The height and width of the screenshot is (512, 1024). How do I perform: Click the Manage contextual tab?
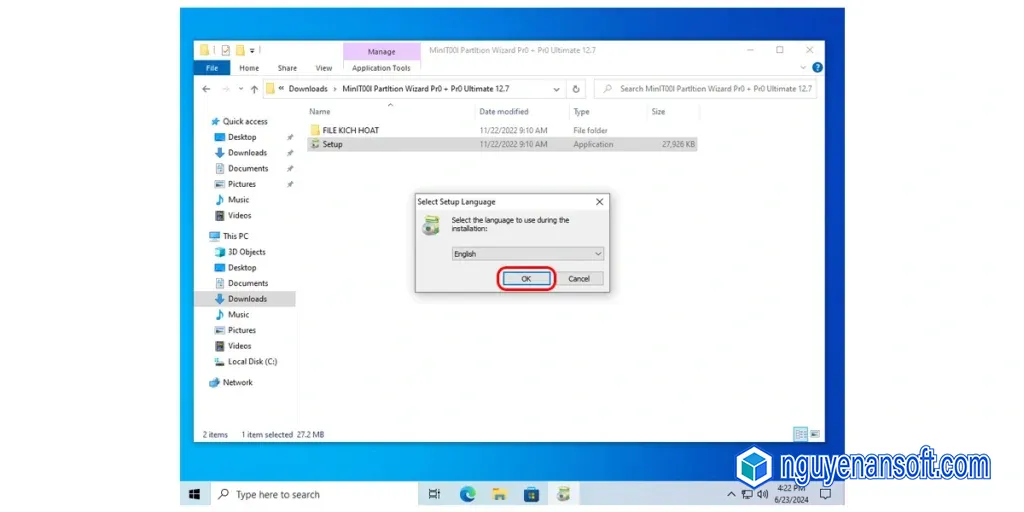(381, 52)
